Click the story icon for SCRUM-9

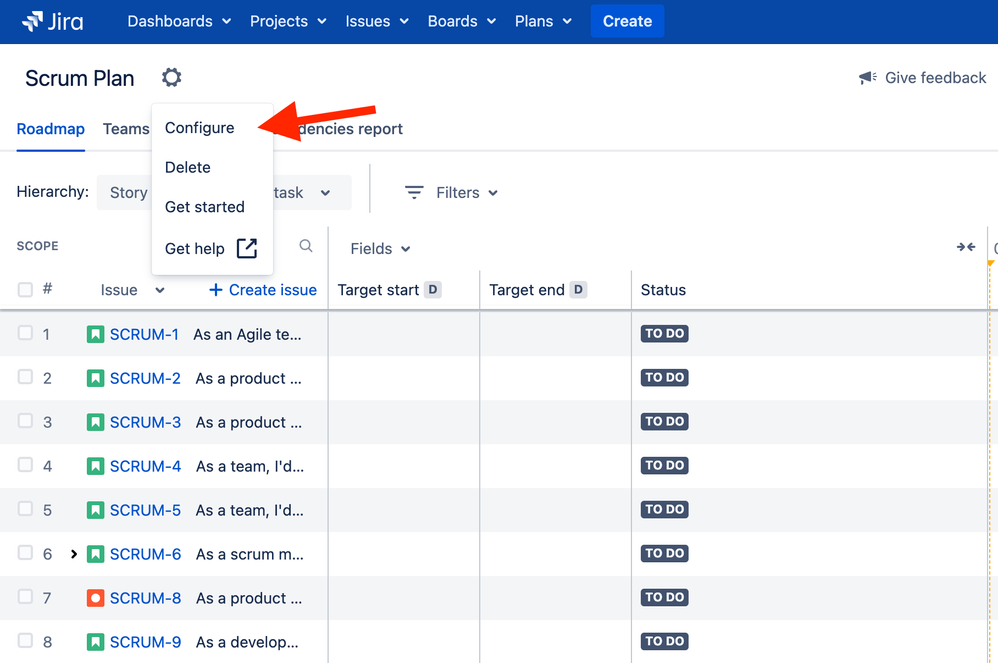pos(95,642)
